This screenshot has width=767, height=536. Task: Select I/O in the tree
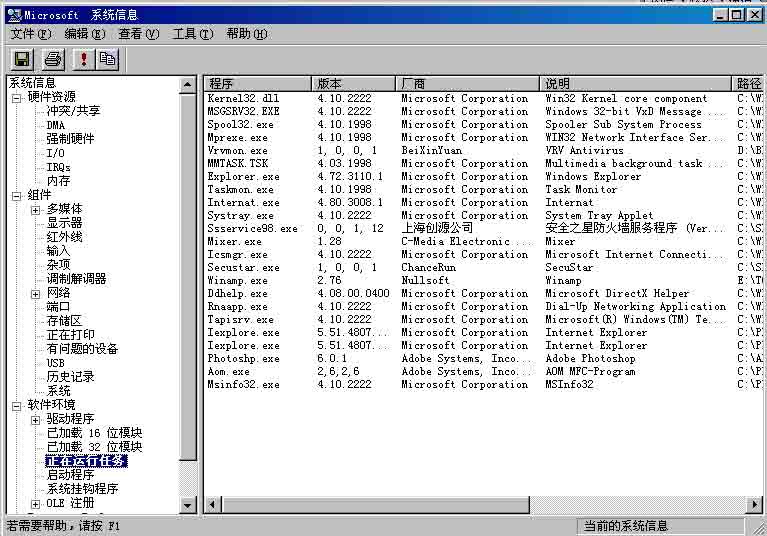pyautogui.click(x=55, y=153)
